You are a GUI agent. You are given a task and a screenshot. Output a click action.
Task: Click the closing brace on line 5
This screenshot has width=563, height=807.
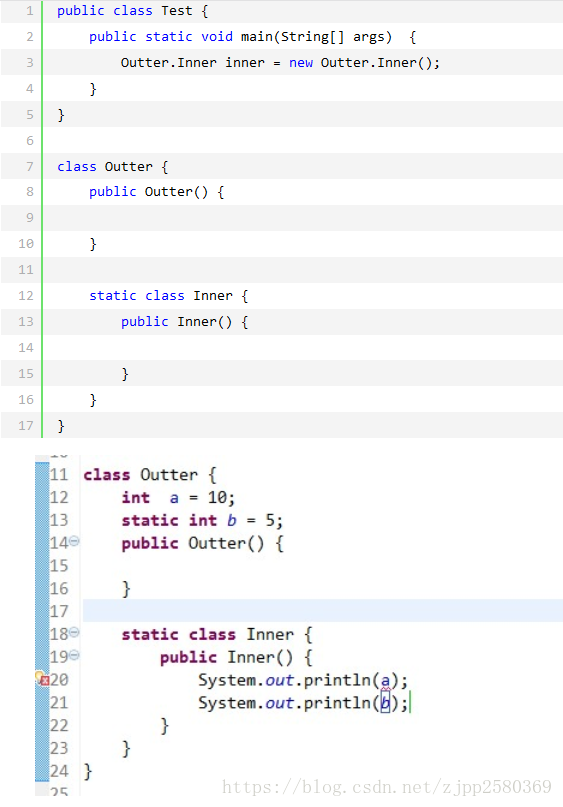pyautogui.click(x=61, y=115)
